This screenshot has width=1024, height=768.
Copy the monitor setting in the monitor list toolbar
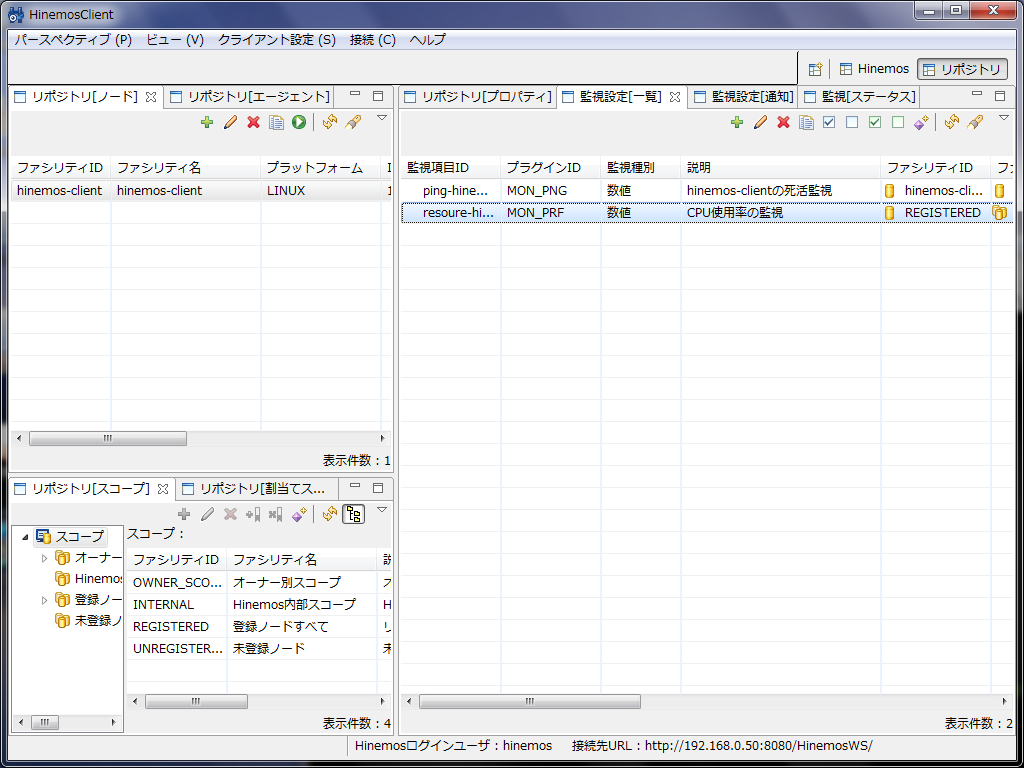click(x=807, y=122)
